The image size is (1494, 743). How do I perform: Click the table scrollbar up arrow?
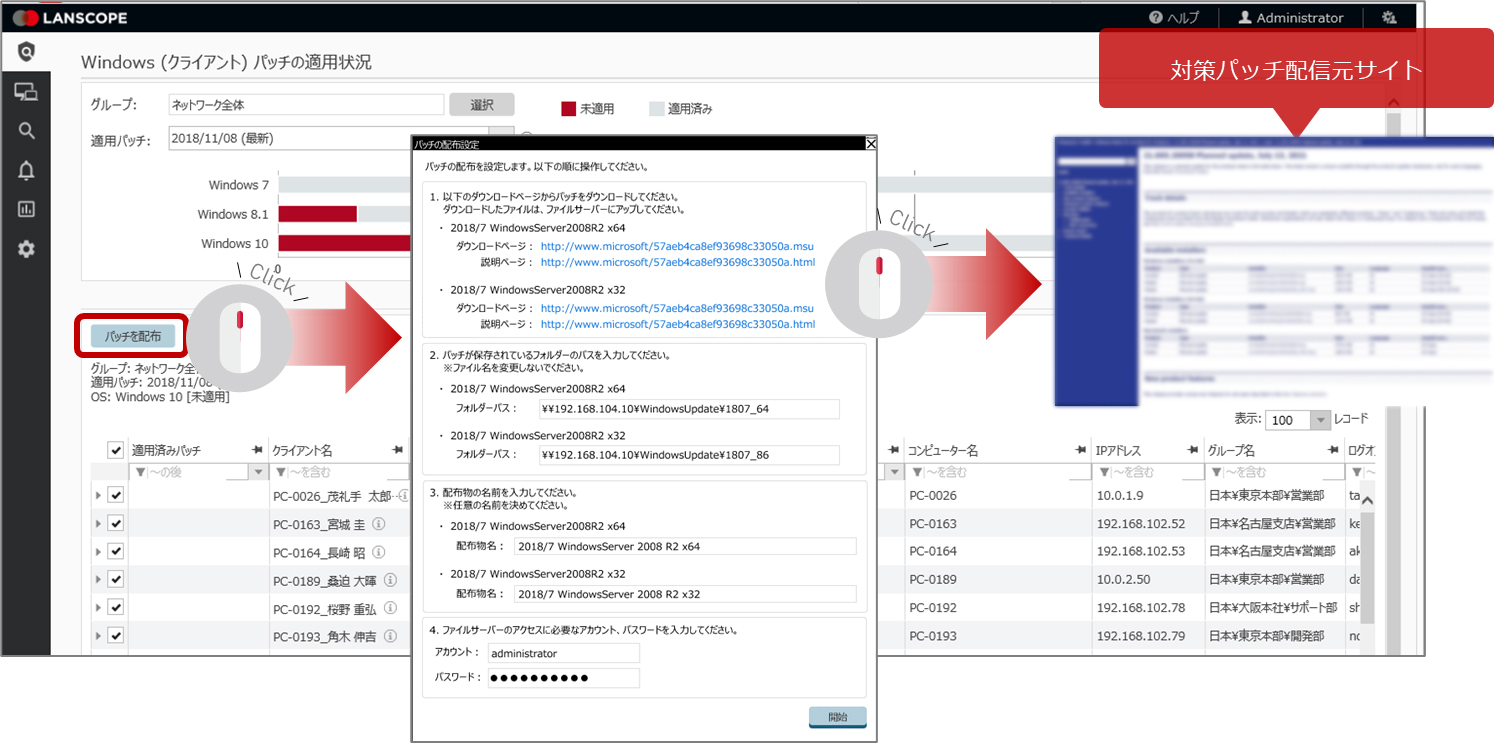pos(1366,501)
